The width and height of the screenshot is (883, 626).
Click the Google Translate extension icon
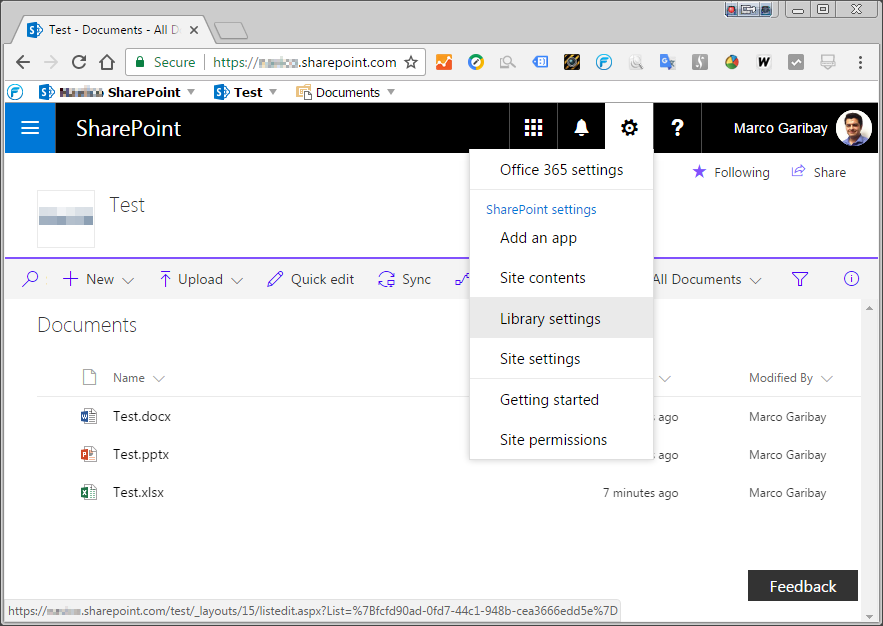pyautogui.click(x=667, y=62)
